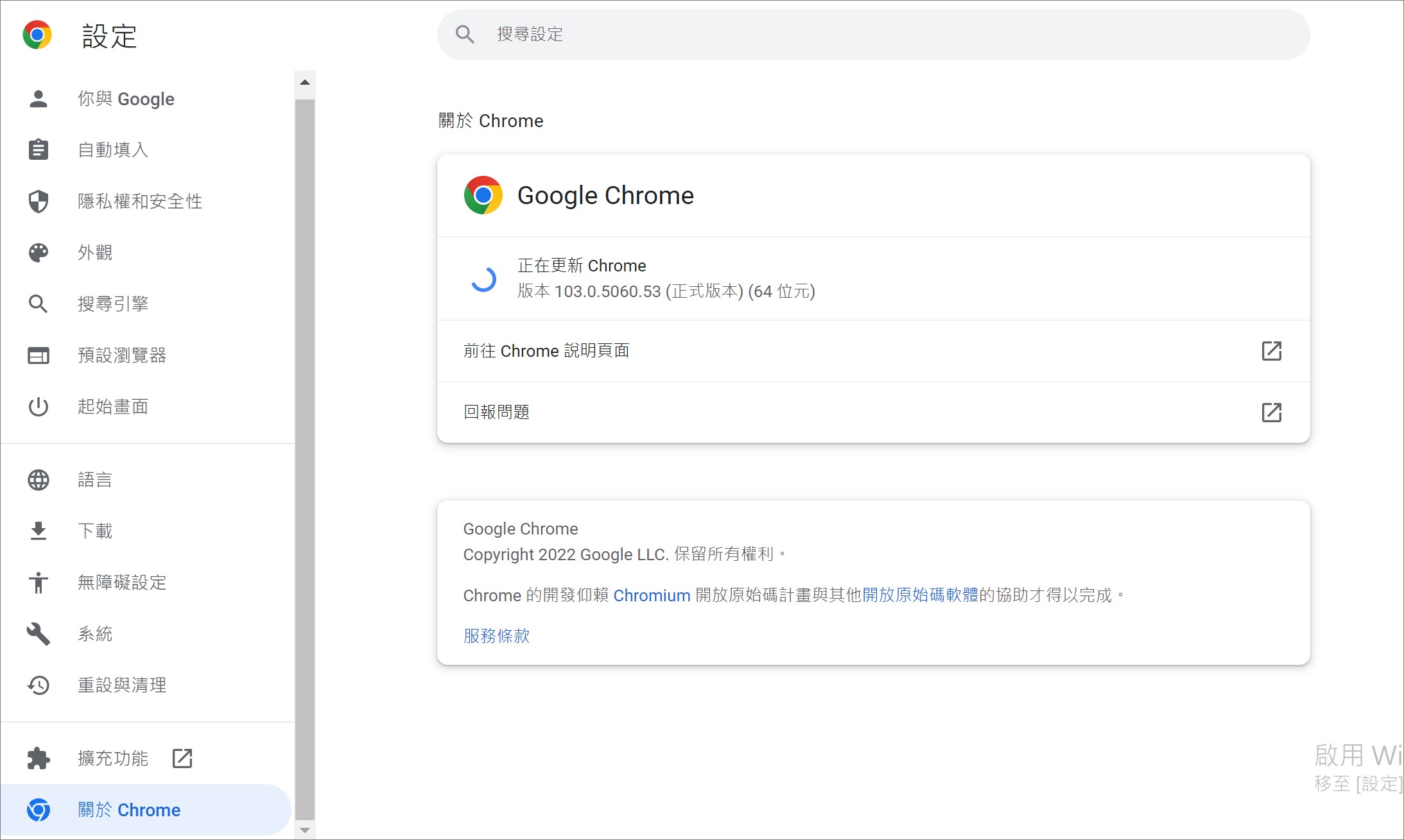
Task: Click the 開放原始碼軟體 link
Action: pyautogui.click(x=920, y=596)
